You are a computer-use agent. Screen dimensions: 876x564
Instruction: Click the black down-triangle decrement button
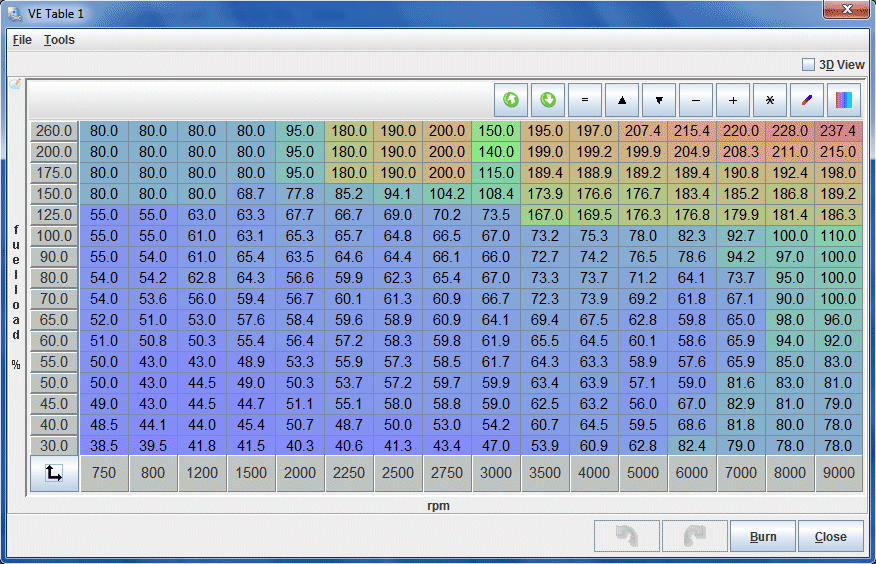659,100
